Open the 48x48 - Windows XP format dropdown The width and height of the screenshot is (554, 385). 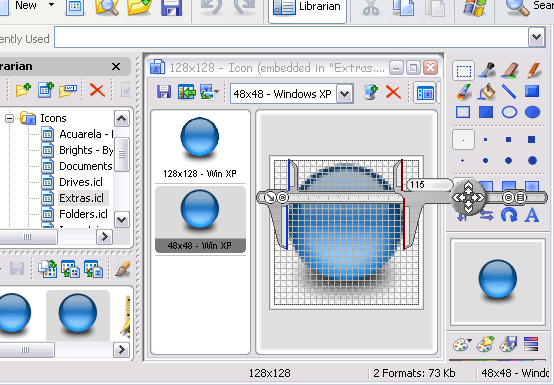coord(344,94)
